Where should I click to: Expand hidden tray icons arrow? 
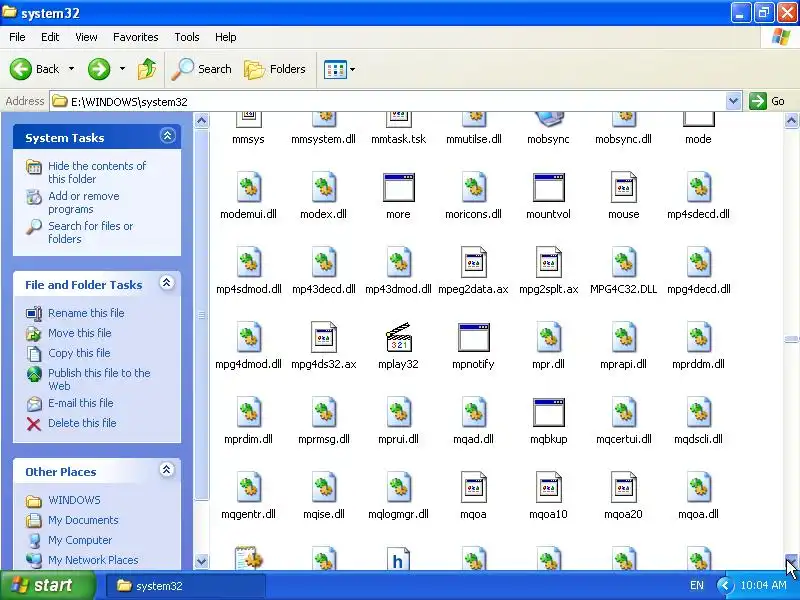(x=725, y=585)
